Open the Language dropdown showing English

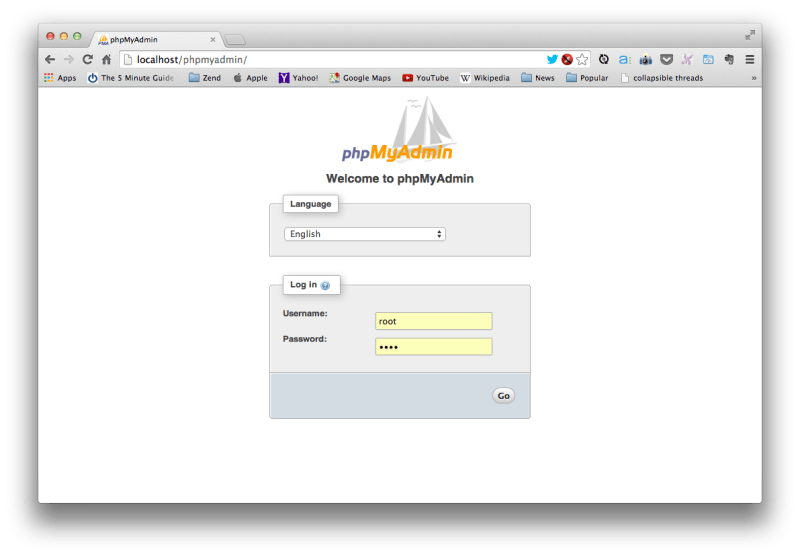(x=365, y=234)
